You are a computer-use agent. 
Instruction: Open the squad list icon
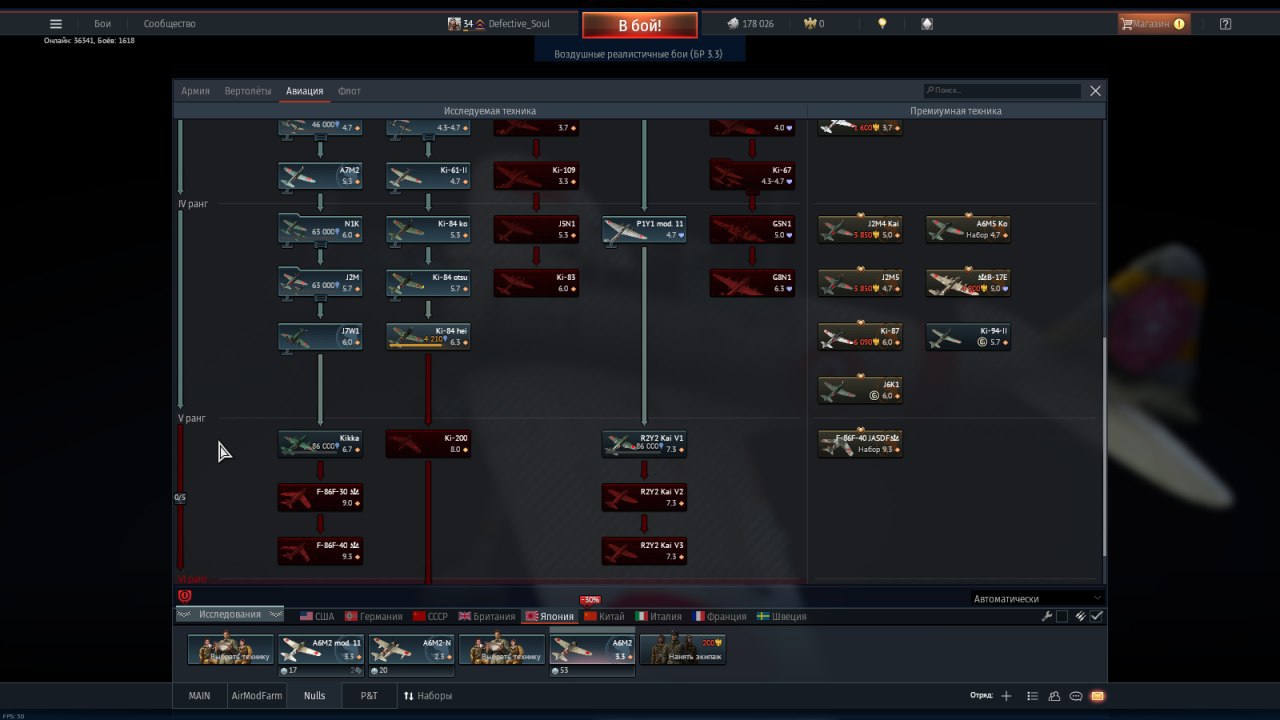click(x=1032, y=696)
